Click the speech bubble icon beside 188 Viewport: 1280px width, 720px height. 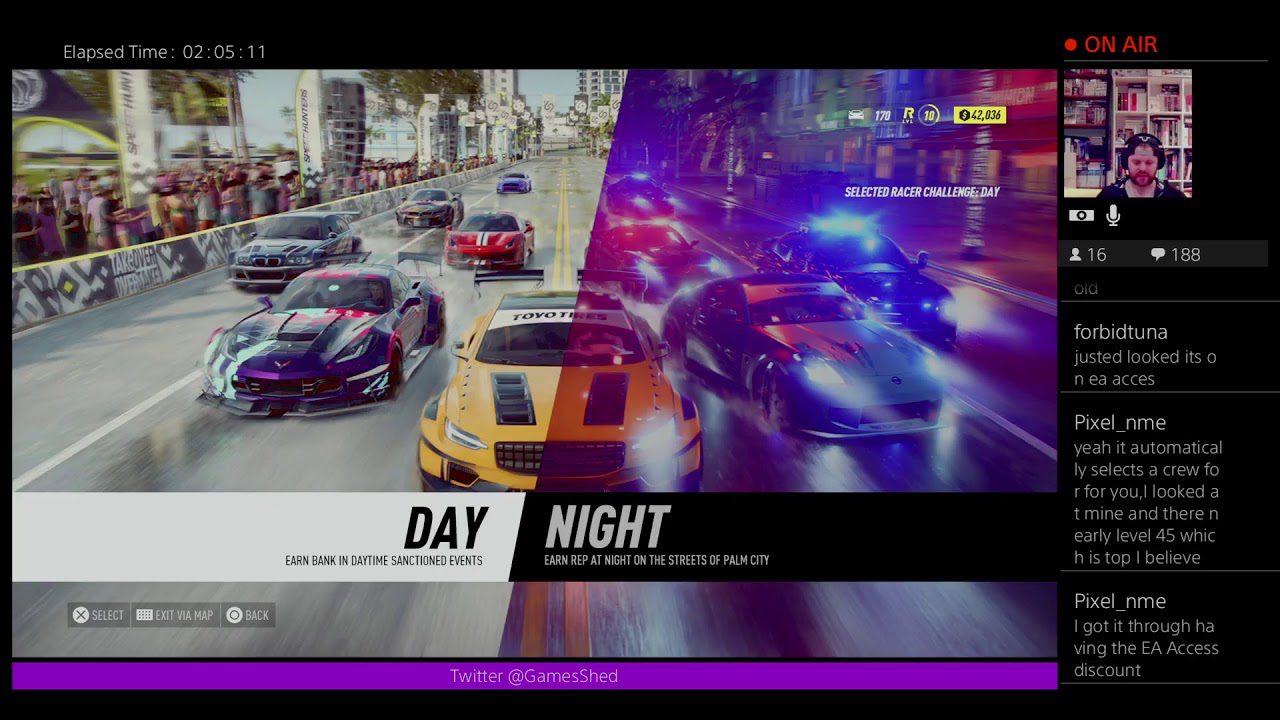pos(1157,254)
